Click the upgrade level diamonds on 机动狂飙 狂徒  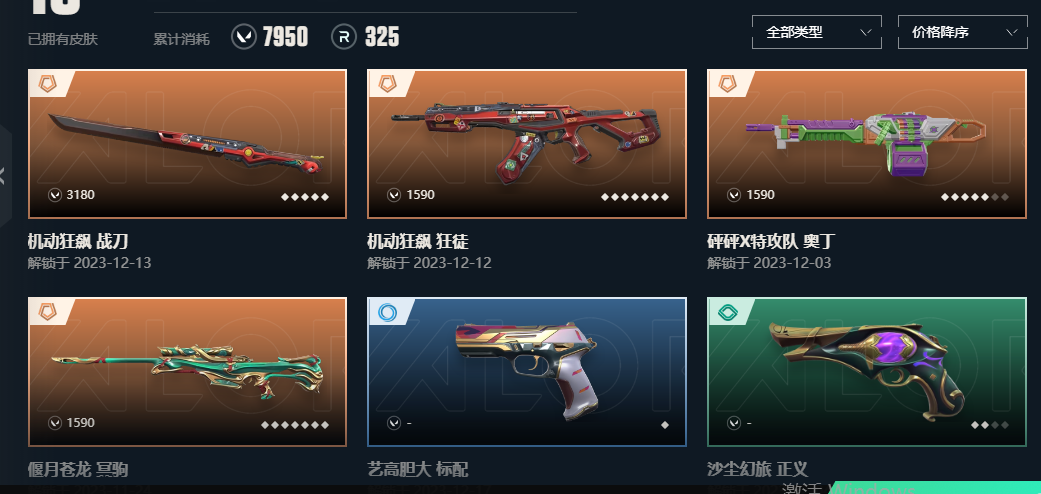pos(635,197)
